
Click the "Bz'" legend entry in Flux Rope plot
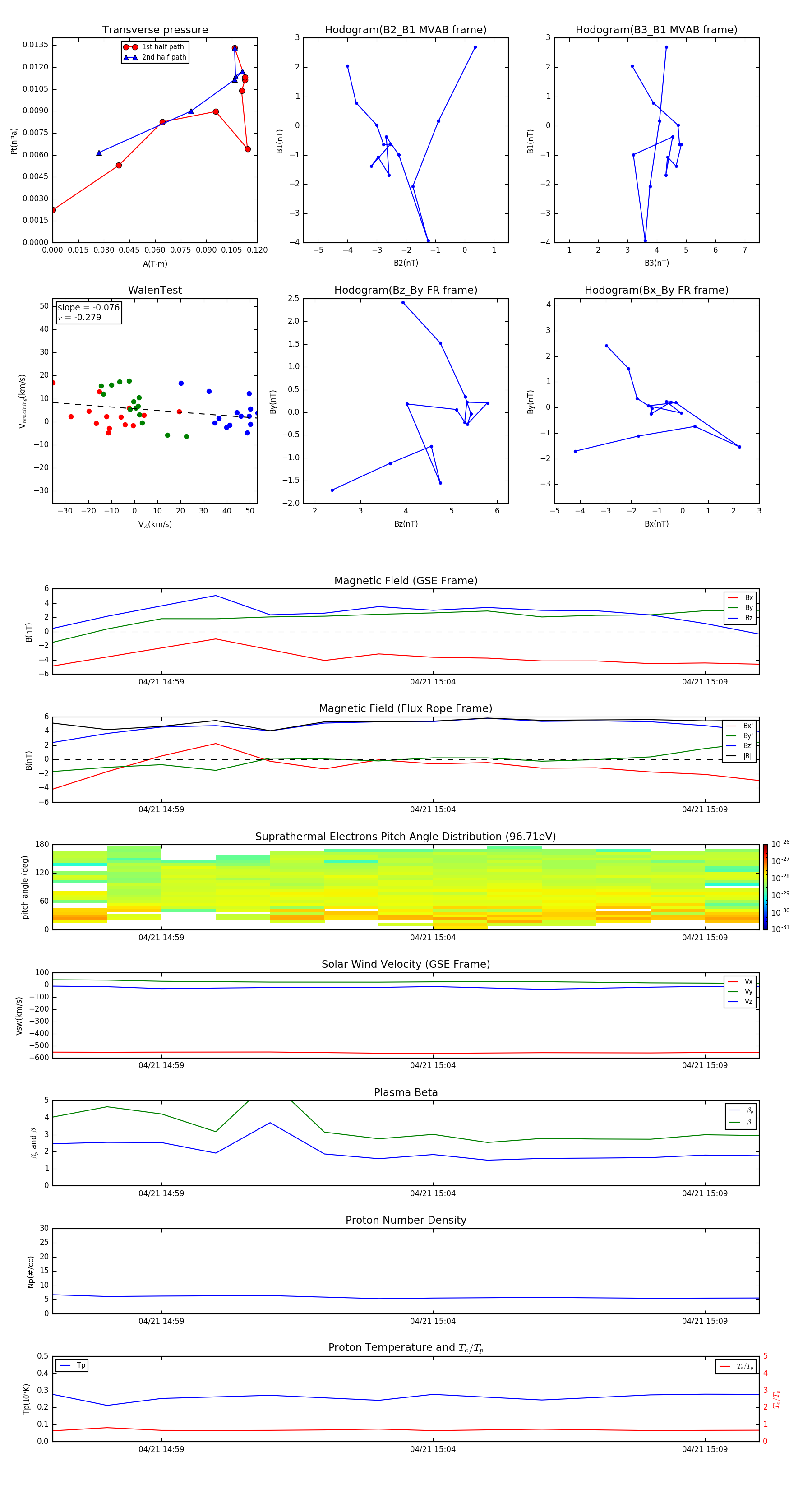(740, 746)
